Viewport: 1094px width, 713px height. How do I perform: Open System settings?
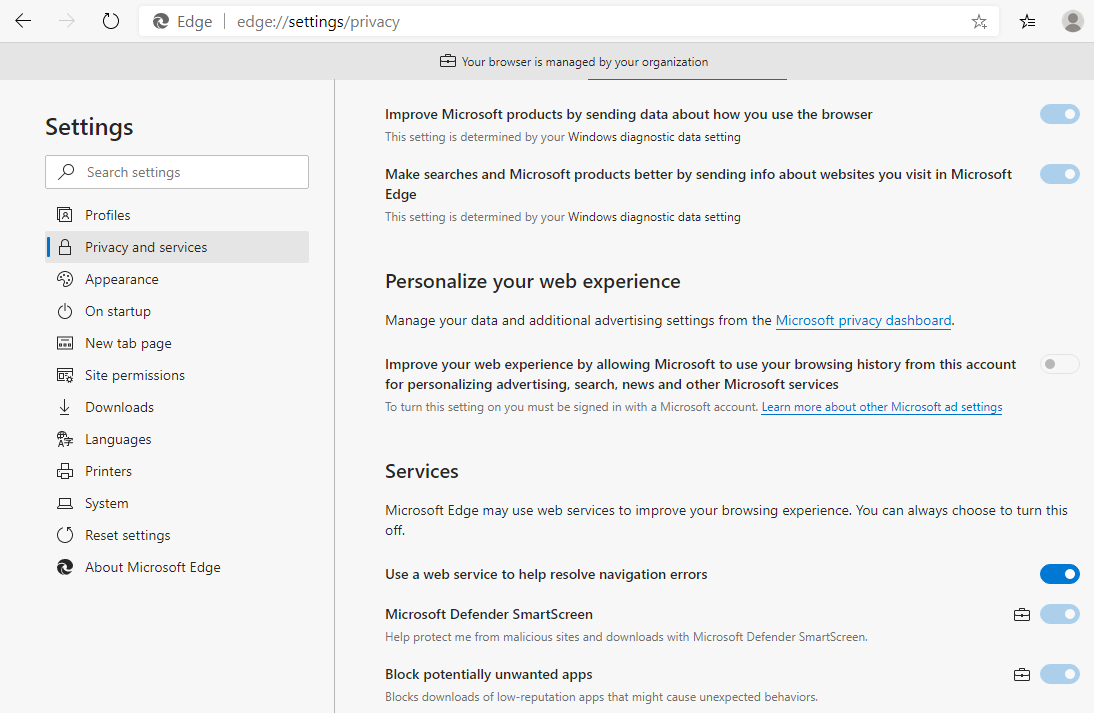[177, 504]
